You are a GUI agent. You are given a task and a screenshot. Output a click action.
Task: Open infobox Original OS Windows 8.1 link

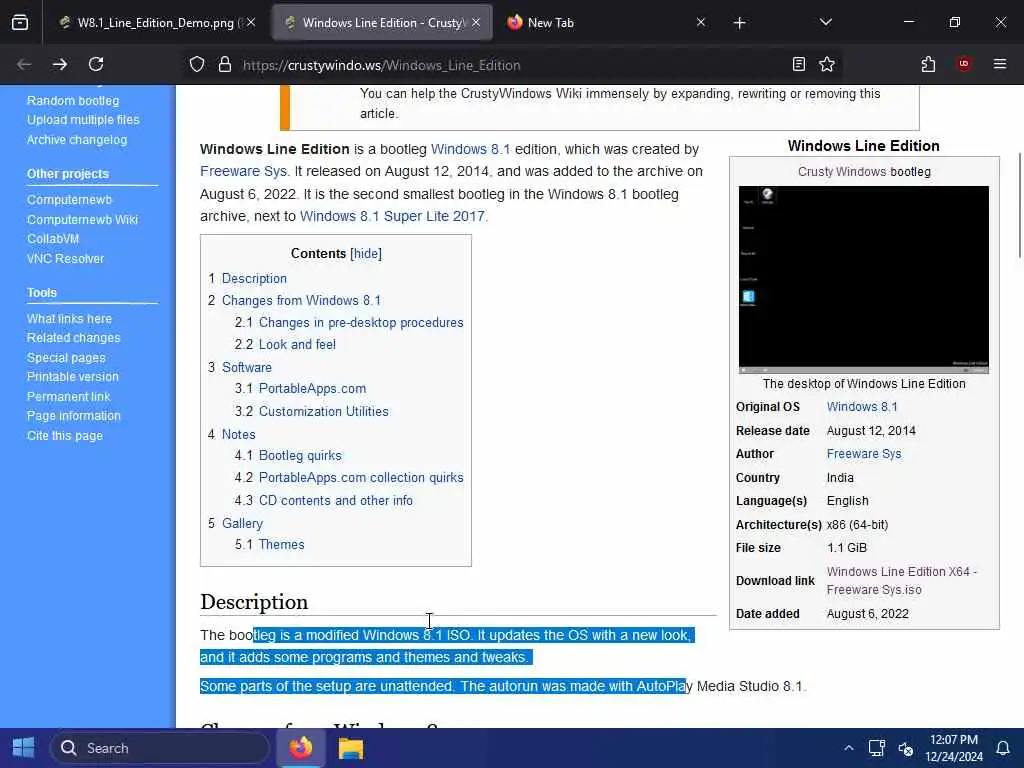point(862,406)
